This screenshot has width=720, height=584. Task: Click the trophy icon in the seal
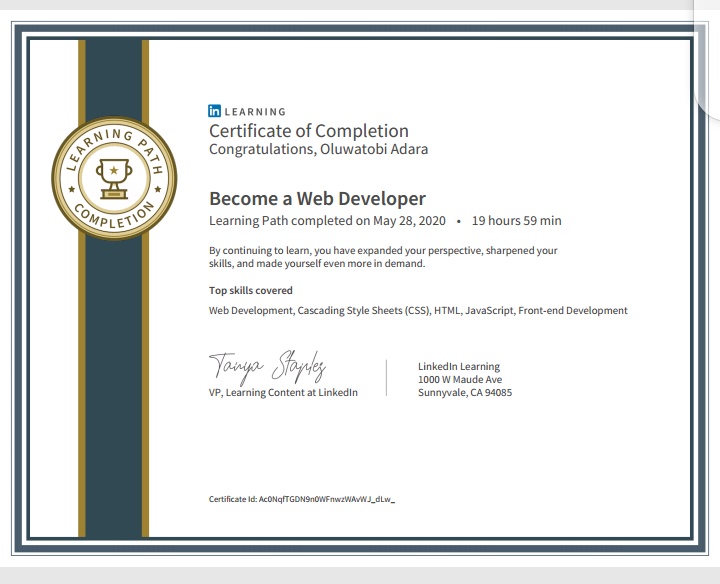pos(114,179)
